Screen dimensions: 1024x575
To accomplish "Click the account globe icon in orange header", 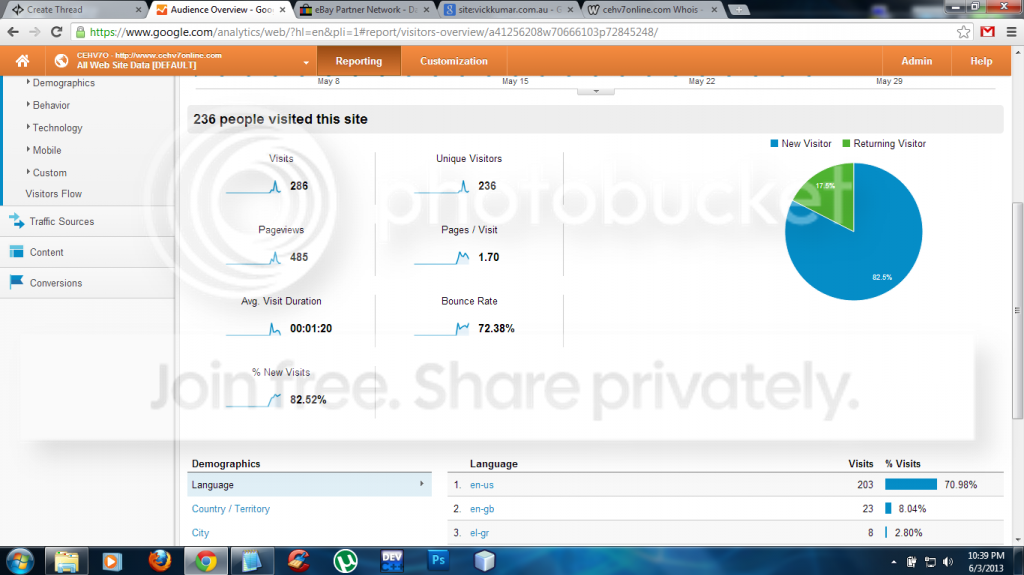I will [x=61, y=61].
